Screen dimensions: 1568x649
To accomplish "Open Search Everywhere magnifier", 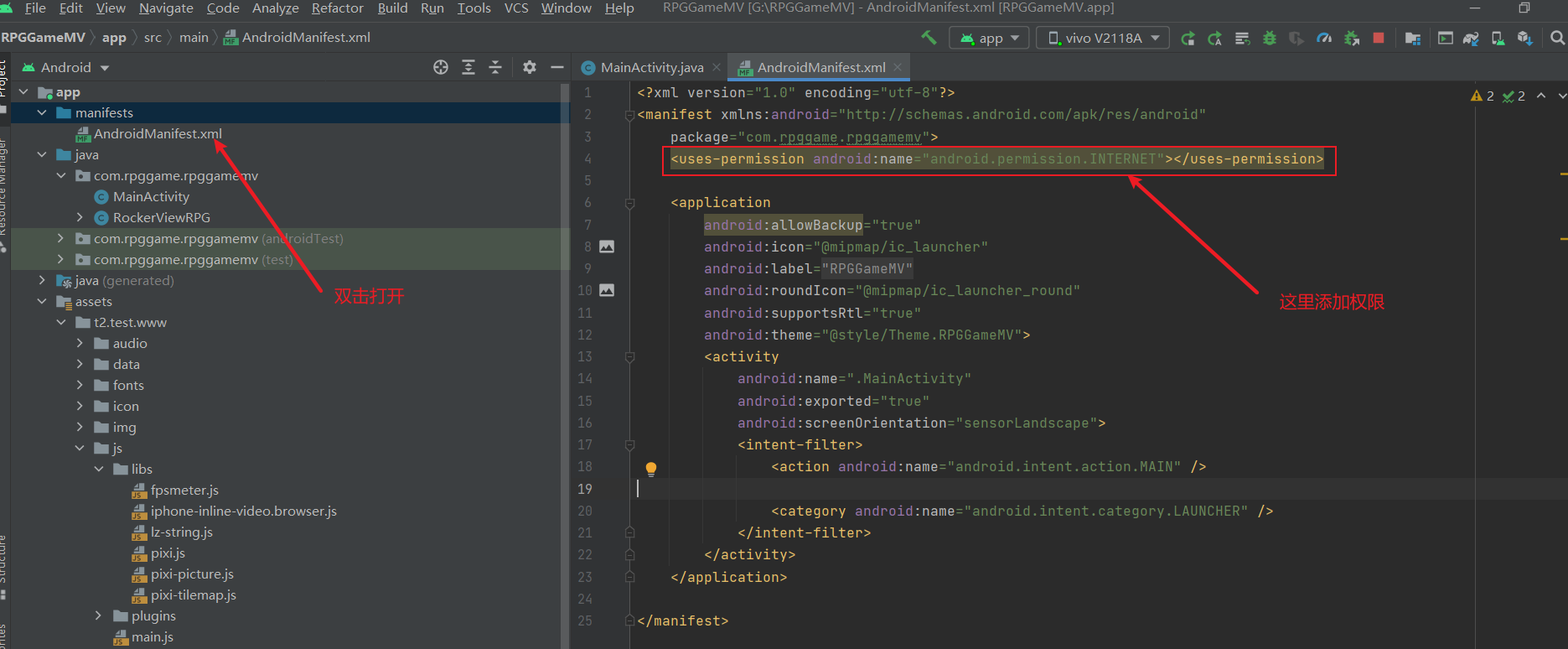I will pos(1557,38).
